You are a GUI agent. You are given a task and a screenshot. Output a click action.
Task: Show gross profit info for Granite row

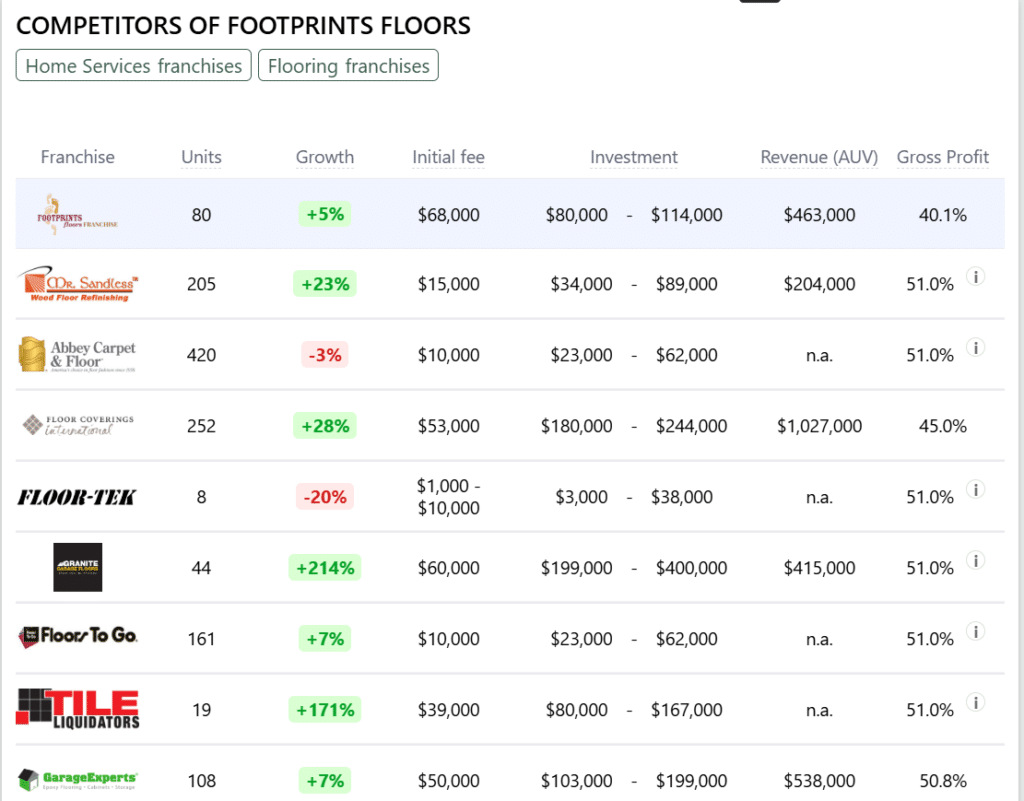click(976, 561)
